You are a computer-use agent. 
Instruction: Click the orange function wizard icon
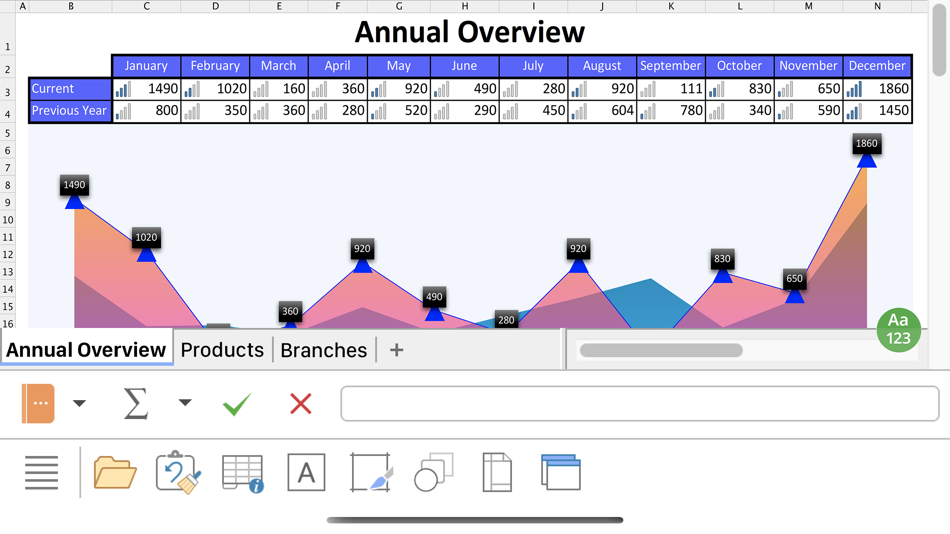(x=38, y=403)
